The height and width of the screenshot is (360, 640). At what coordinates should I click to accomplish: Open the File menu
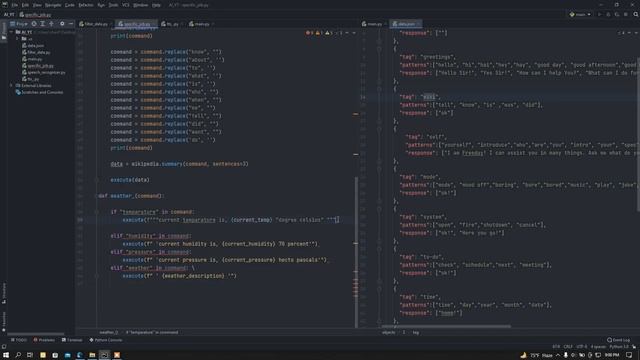pos(15,5)
